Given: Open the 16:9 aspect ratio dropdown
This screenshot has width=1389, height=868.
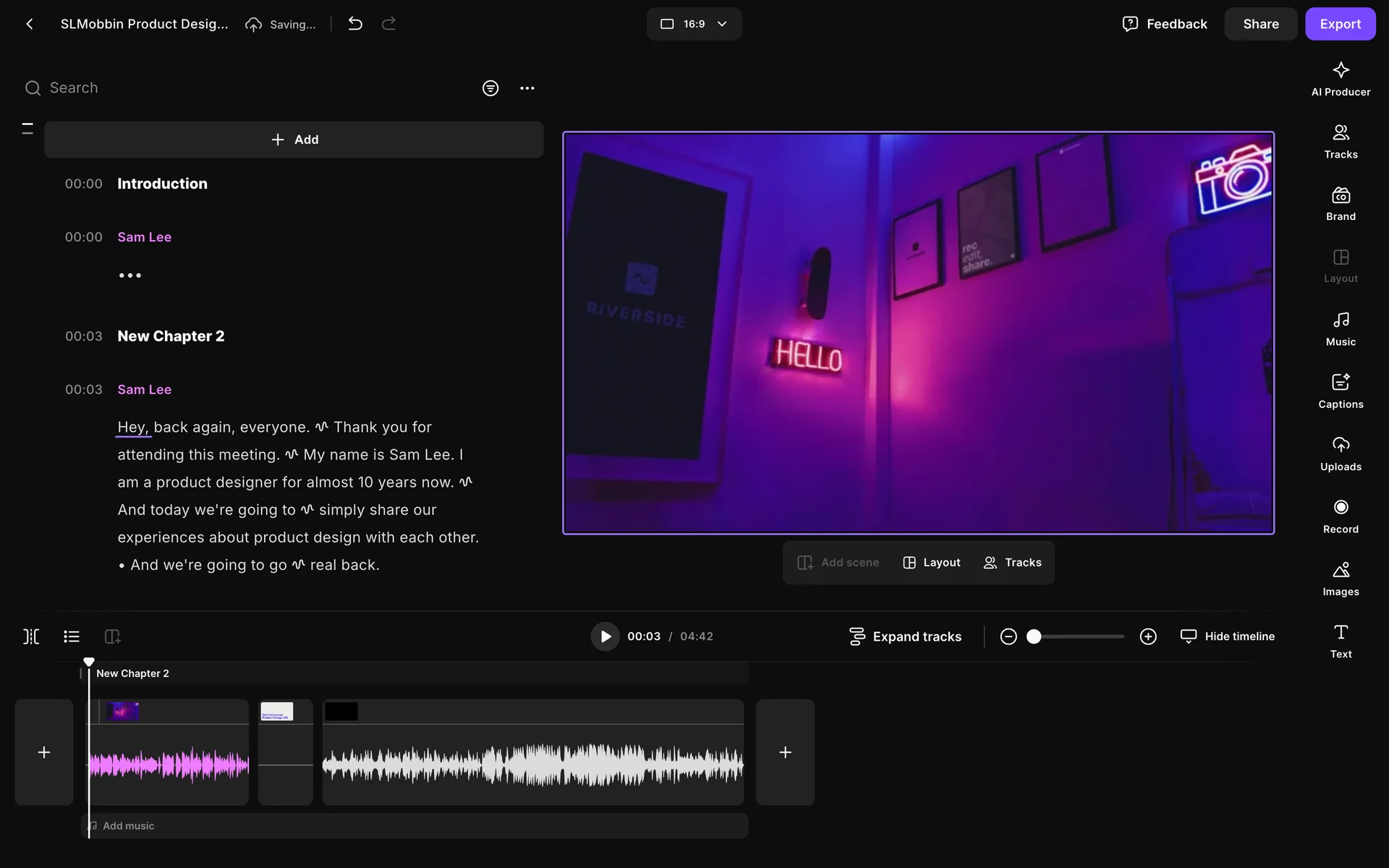Looking at the screenshot, I should click(x=693, y=24).
